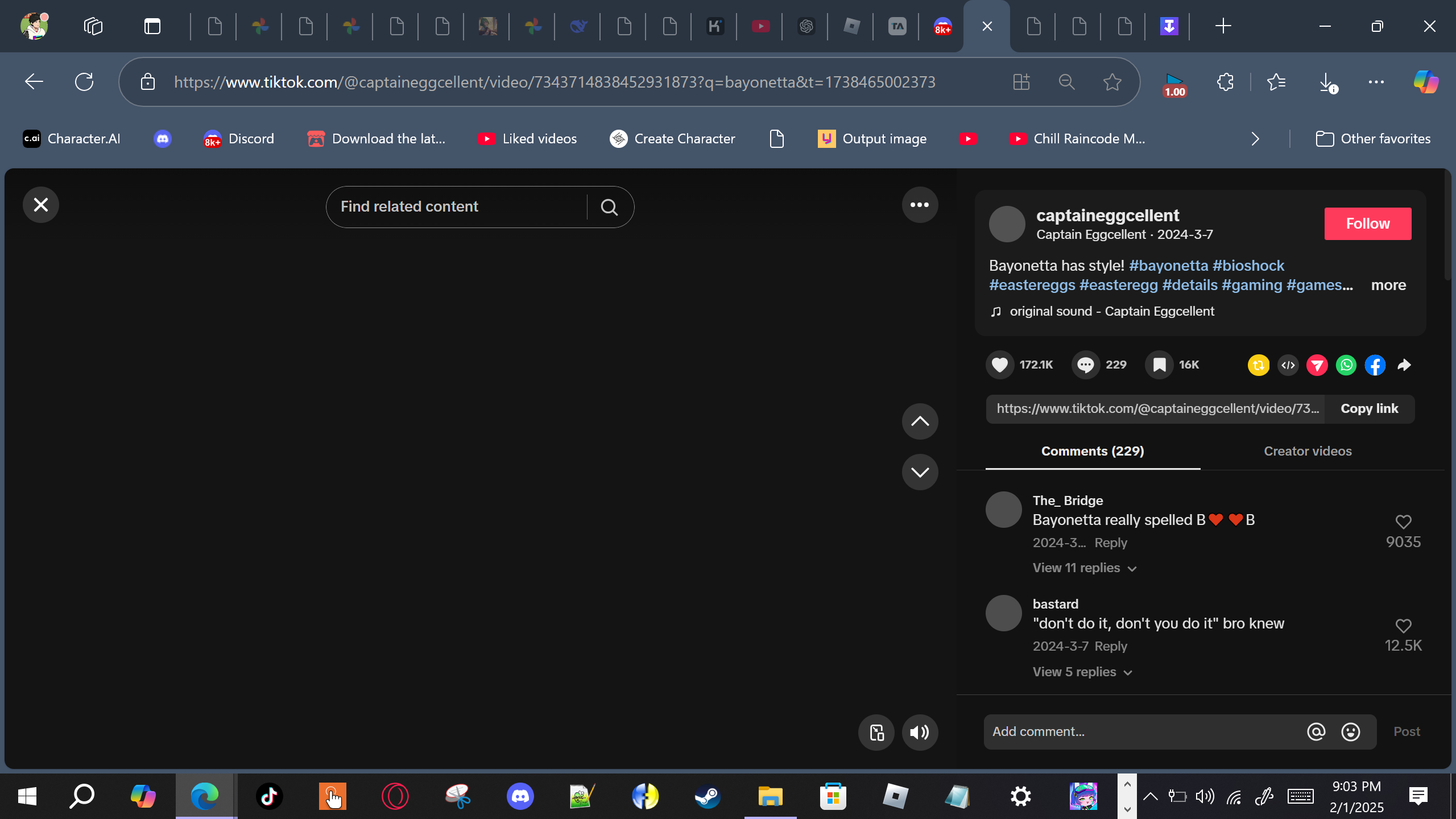This screenshot has width=1456, height=819.
Task: Open the emoji picker in comment box
Action: (x=1350, y=731)
